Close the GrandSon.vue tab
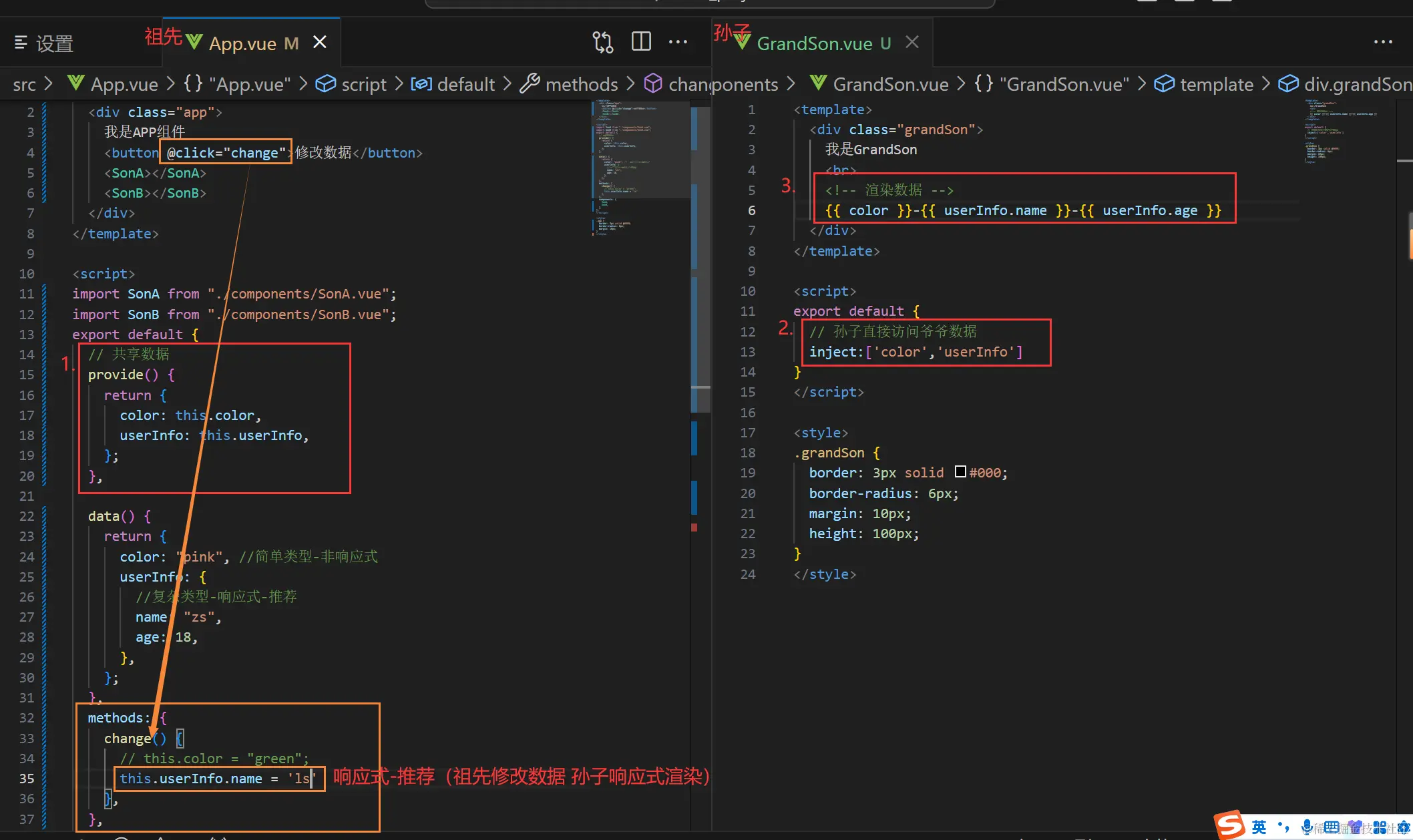1413x840 pixels. point(912,42)
